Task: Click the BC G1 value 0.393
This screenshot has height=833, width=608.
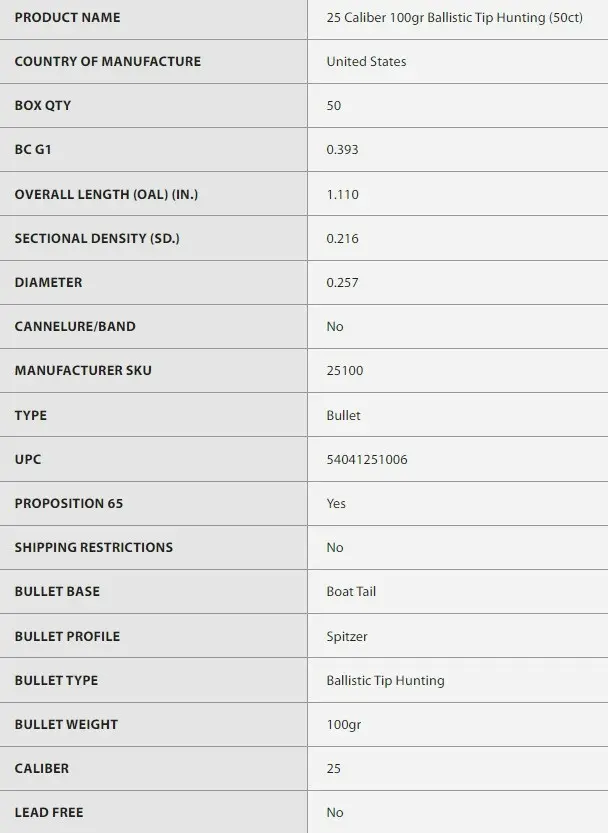Action: point(342,150)
